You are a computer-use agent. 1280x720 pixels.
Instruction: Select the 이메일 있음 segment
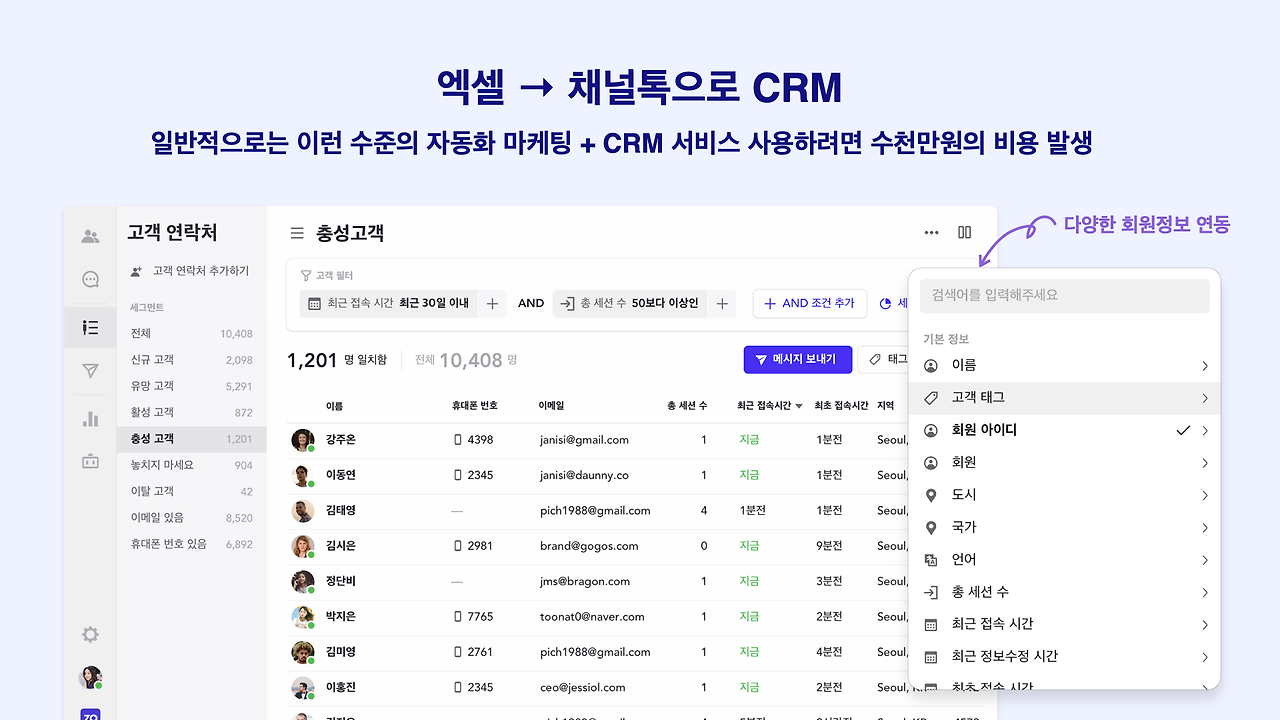(x=191, y=518)
